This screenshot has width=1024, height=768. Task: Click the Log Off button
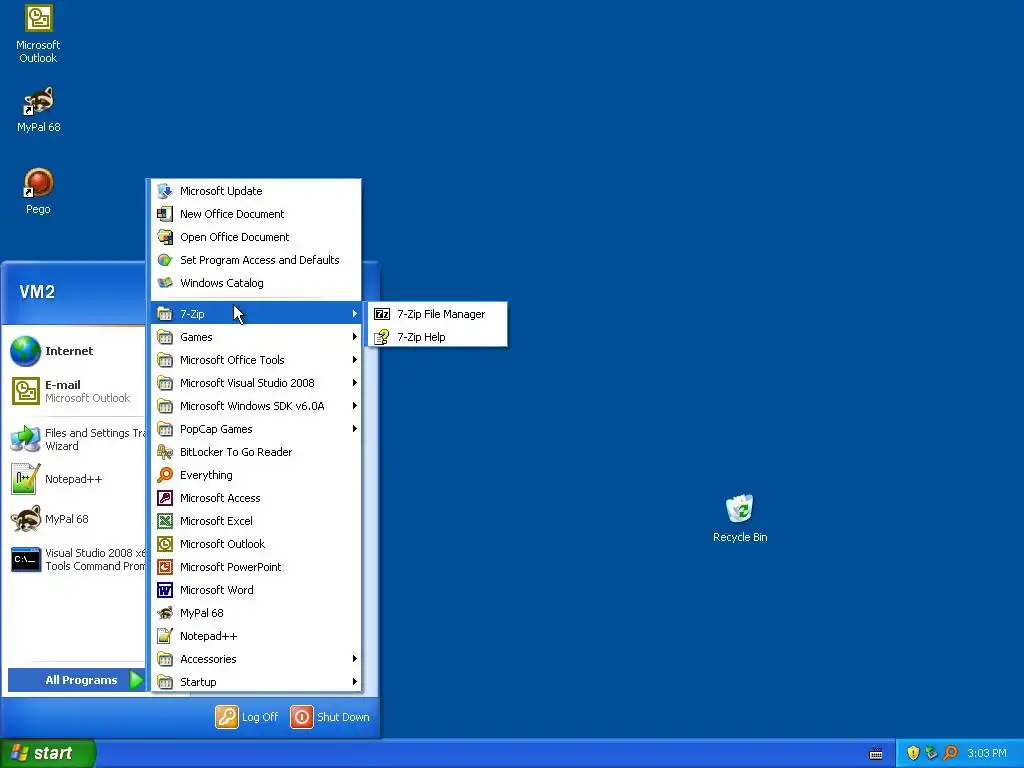coord(247,717)
